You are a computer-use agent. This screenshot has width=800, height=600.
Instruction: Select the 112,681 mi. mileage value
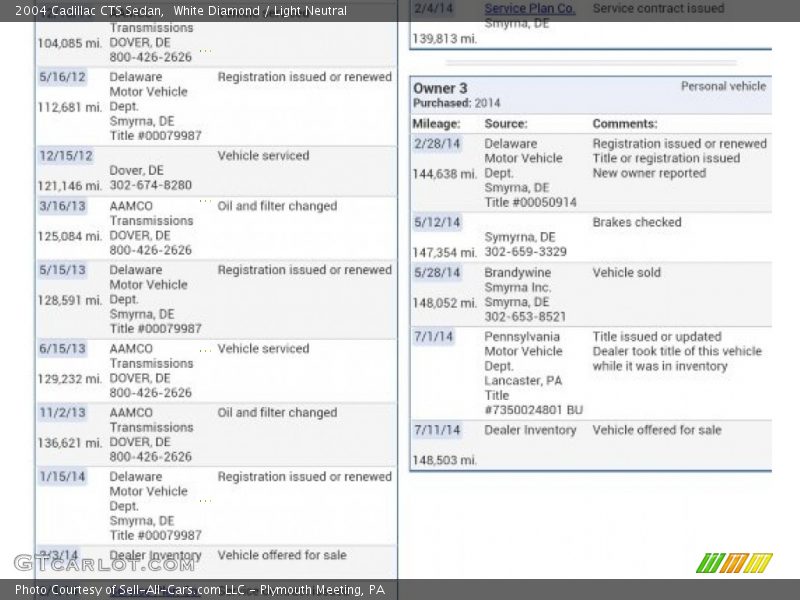coord(69,107)
